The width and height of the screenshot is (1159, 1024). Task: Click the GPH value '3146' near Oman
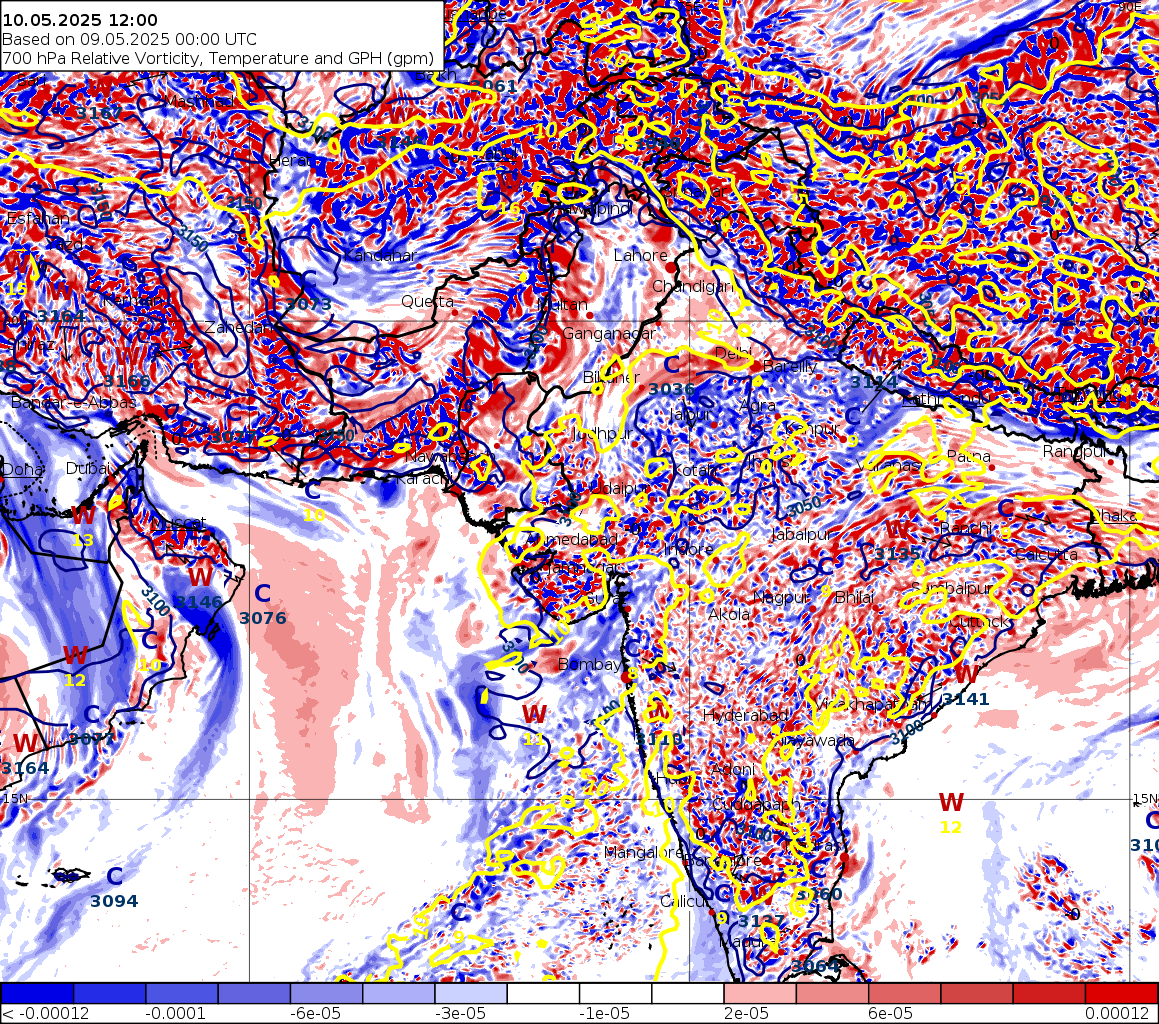click(198, 602)
